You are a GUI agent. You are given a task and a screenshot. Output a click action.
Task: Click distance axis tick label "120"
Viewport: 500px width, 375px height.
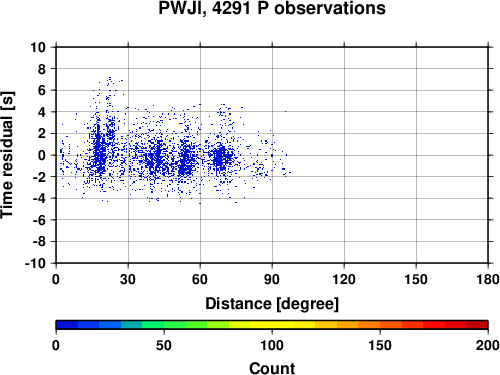(344, 279)
